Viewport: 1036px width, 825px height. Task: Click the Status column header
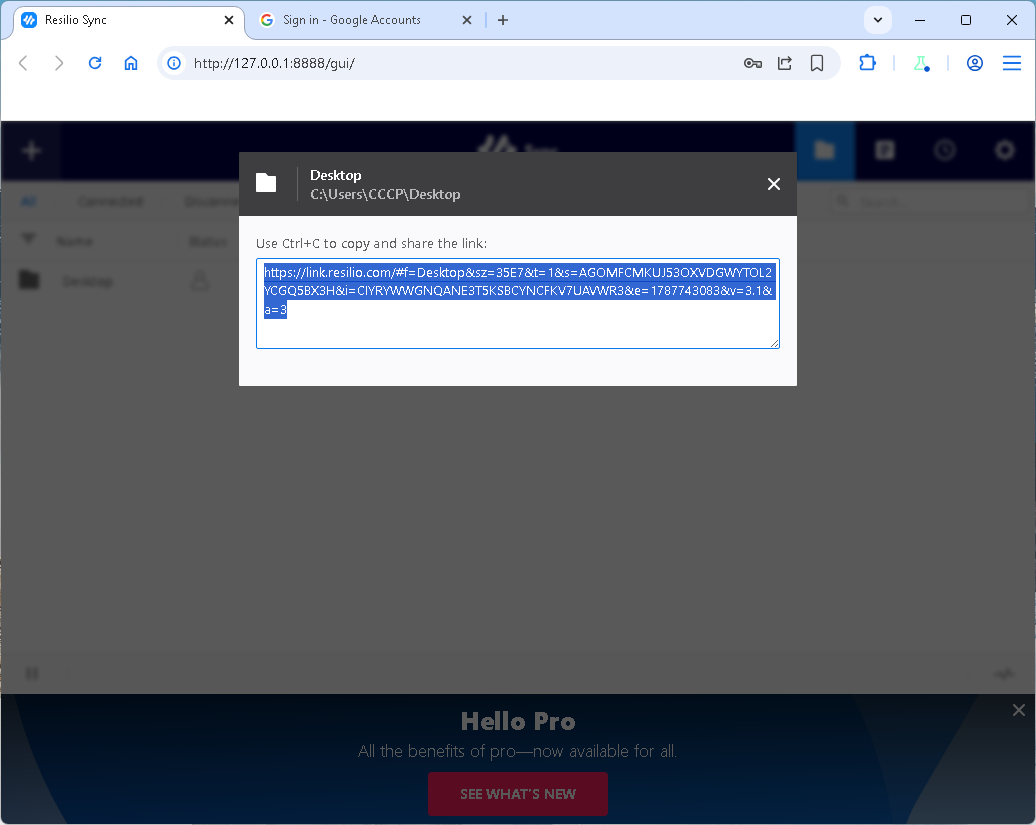coord(207,241)
